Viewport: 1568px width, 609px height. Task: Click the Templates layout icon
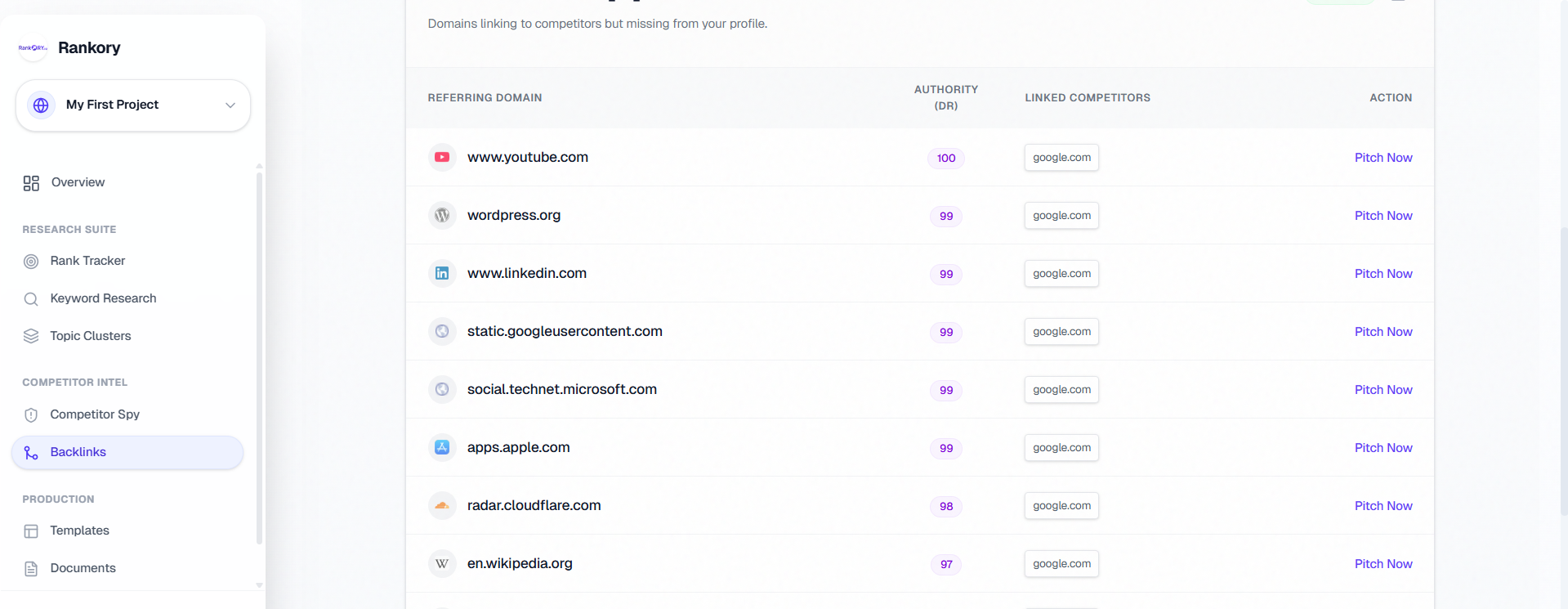click(31, 531)
